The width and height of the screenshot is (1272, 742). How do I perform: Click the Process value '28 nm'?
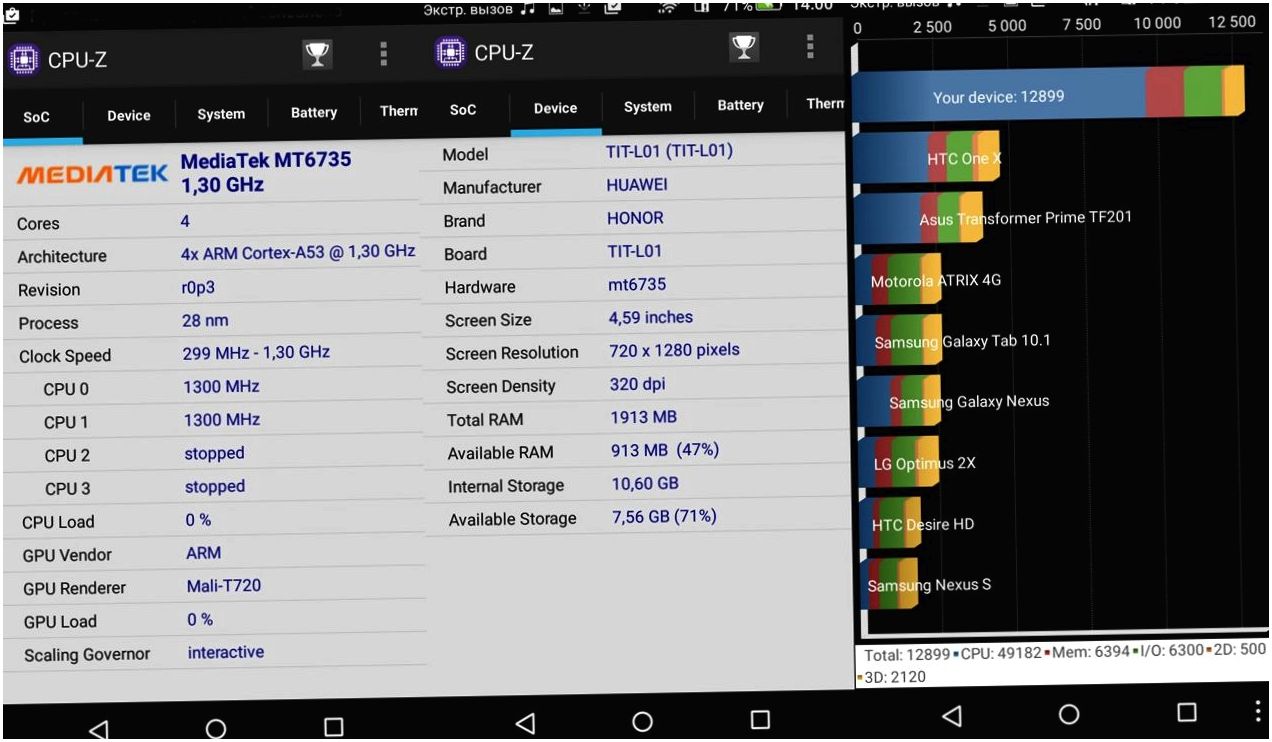205,320
